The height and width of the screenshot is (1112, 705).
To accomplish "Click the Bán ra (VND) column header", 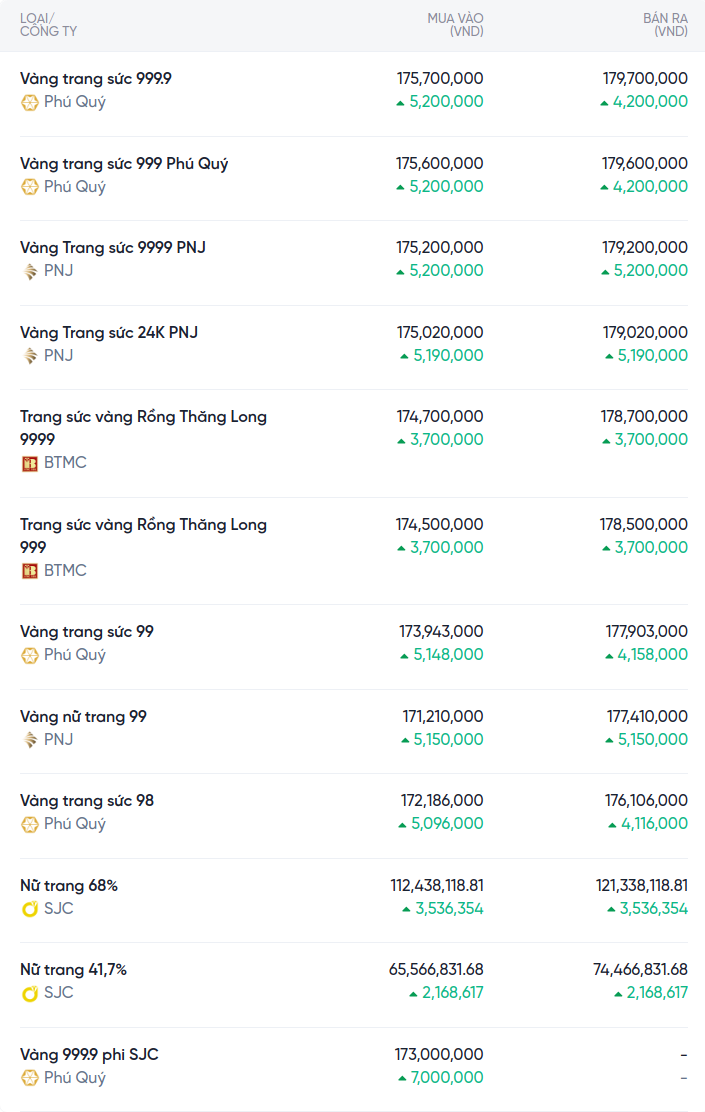I will pyautogui.click(x=665, y=25).
